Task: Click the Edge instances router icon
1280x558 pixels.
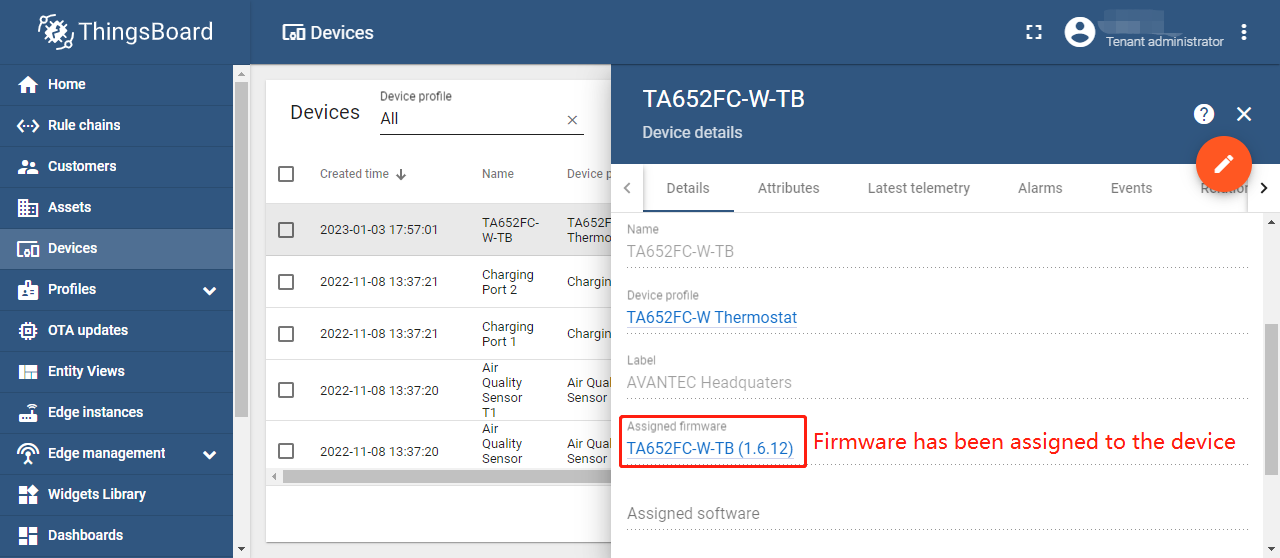Action: 28,412
